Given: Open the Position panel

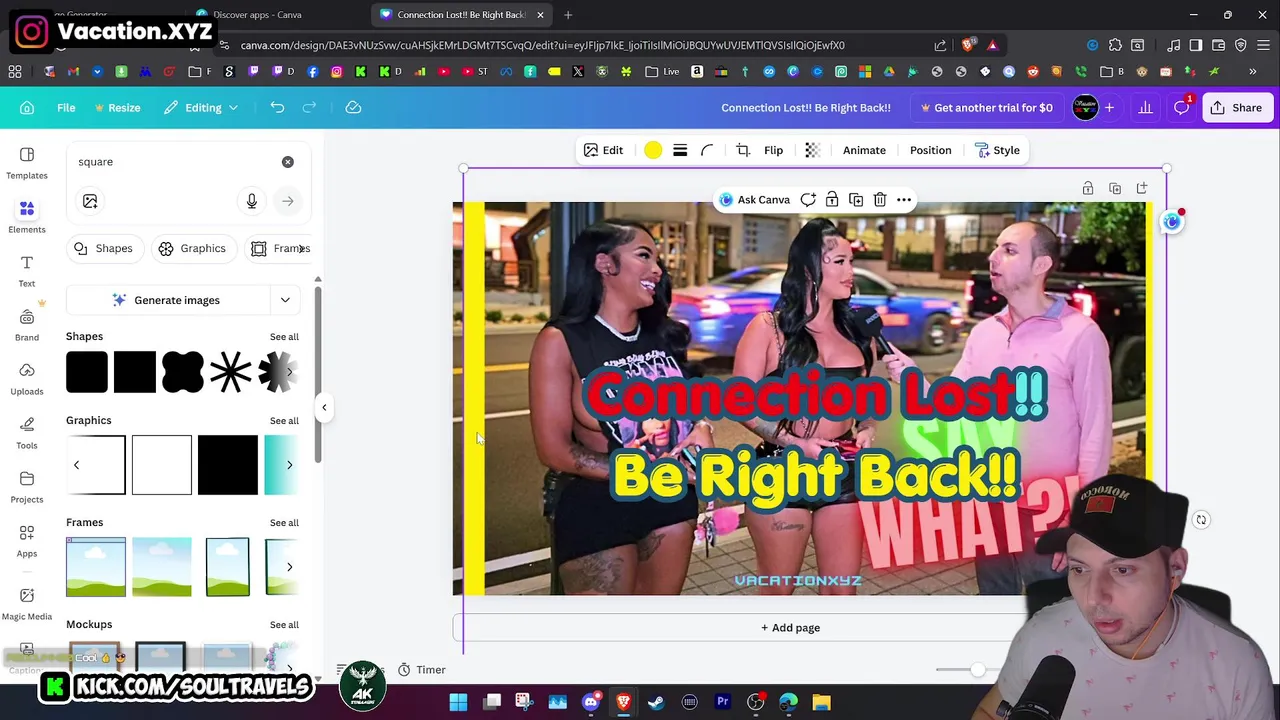Looking at the screenshot, I should click(930, 150).
